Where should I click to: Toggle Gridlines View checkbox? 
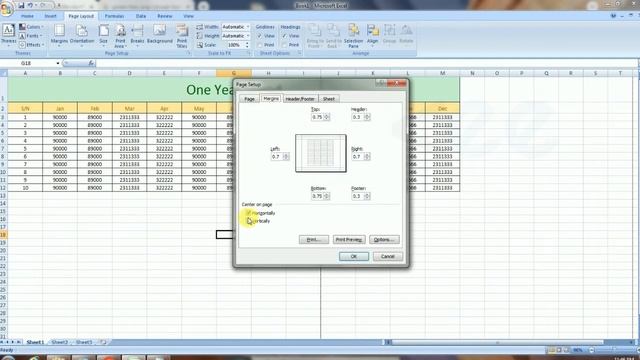pyautogui.click(x=260, y=36)
